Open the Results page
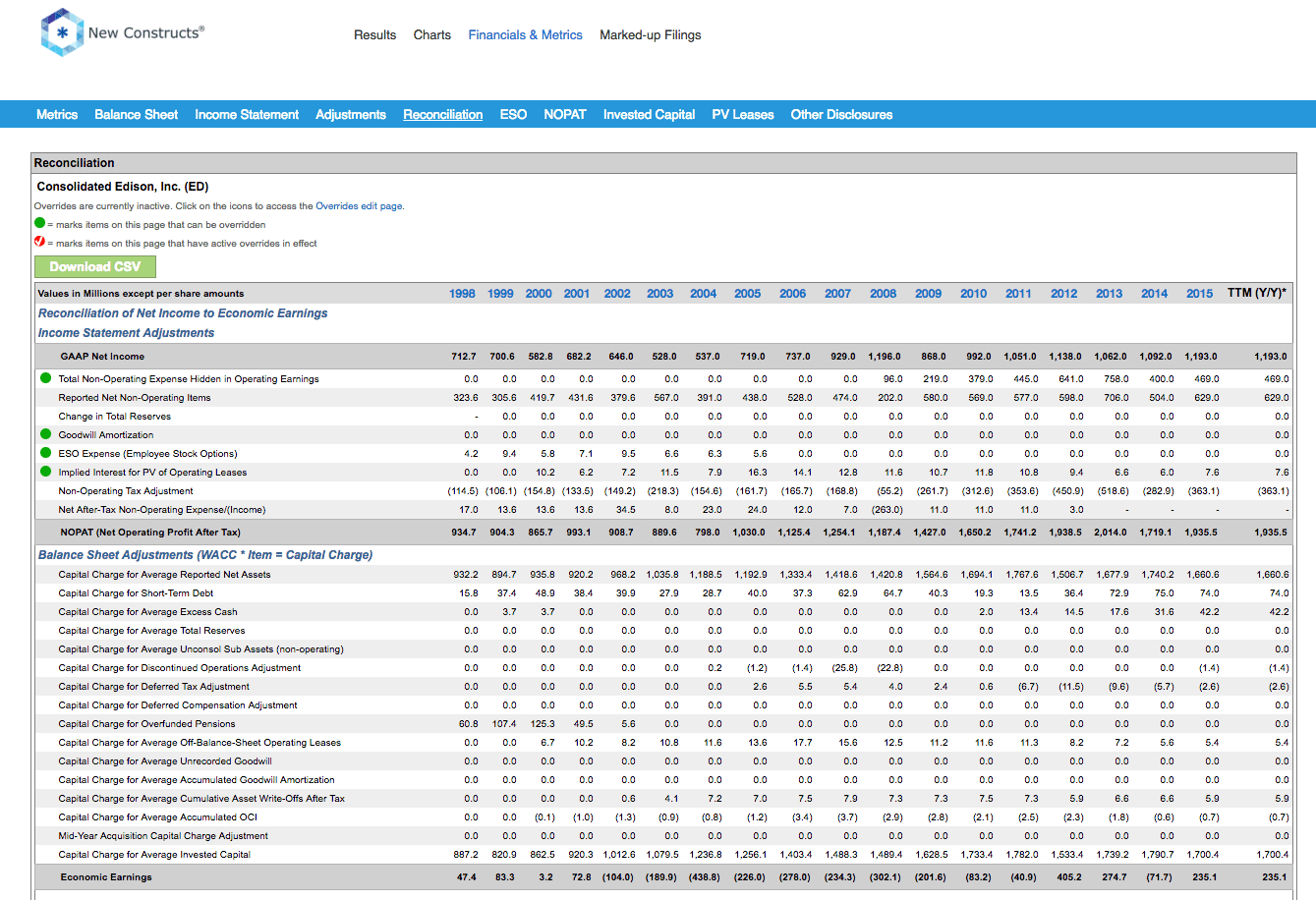1316x900 pixels. 374,34
